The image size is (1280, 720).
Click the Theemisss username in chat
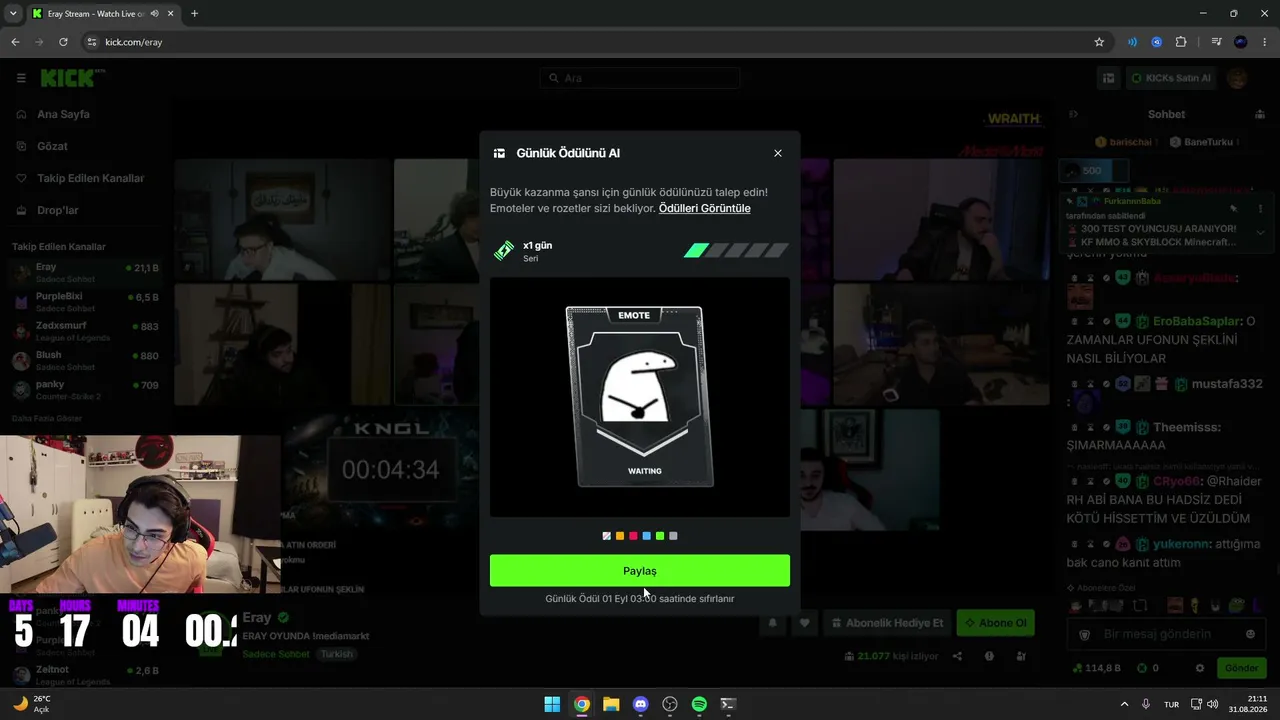(x=1186, y=427)
